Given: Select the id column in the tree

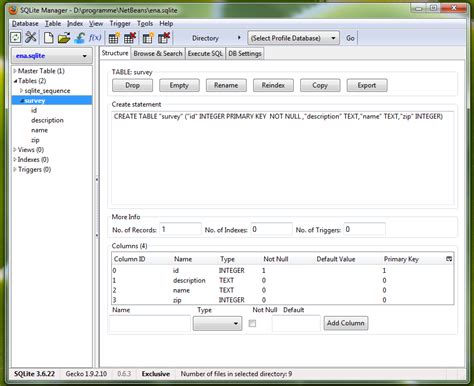Looking at the screenshot, I should (x=34, y=110).
